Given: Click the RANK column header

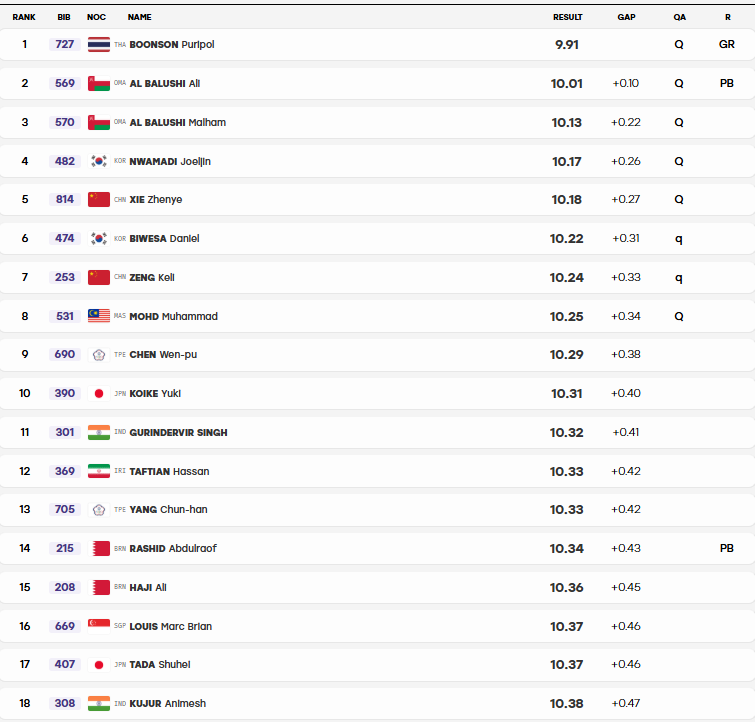Looking at the screenshot, I should (24, 17).
